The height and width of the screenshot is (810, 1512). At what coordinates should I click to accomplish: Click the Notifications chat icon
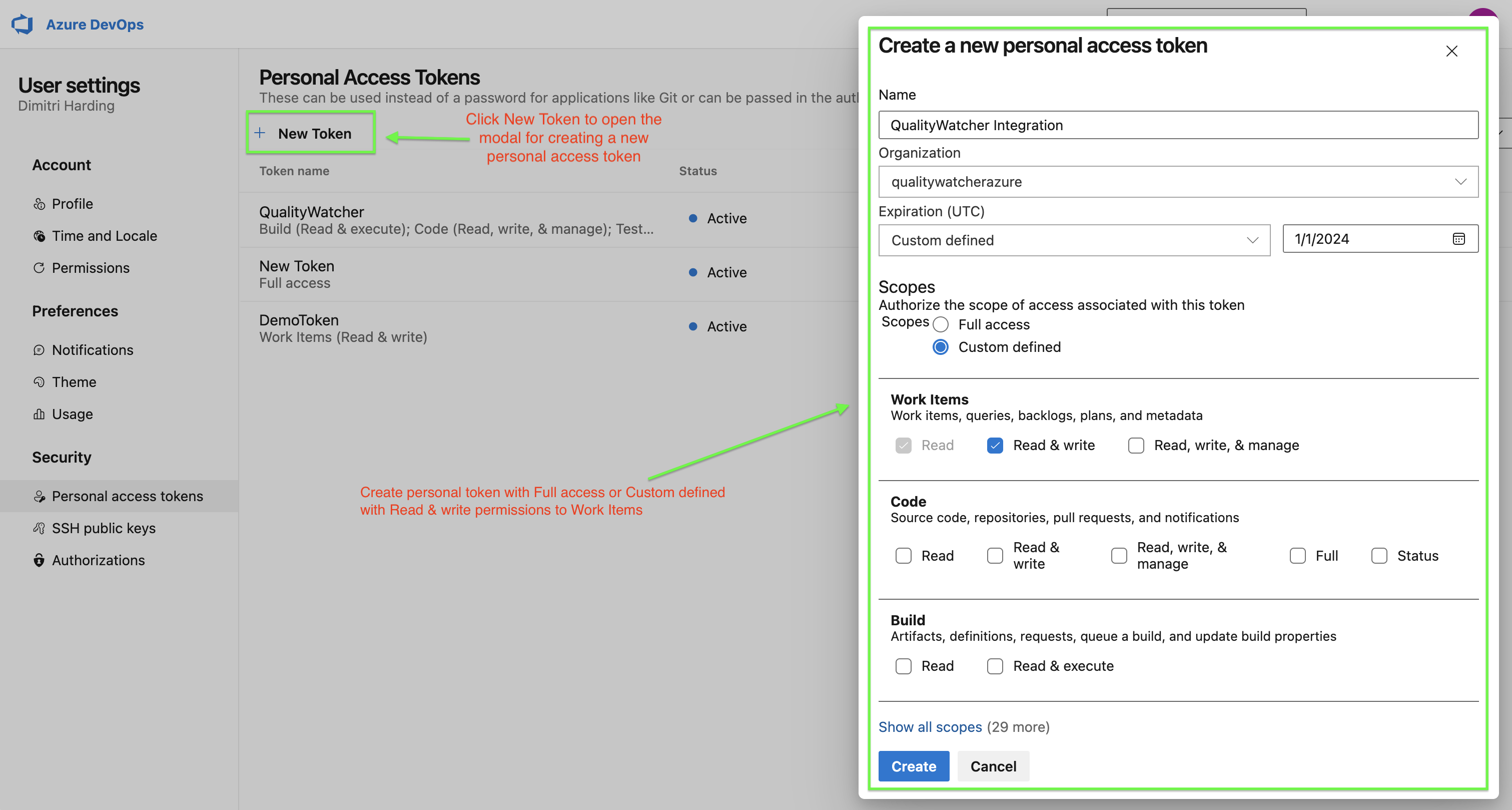(x=40, y=350)
